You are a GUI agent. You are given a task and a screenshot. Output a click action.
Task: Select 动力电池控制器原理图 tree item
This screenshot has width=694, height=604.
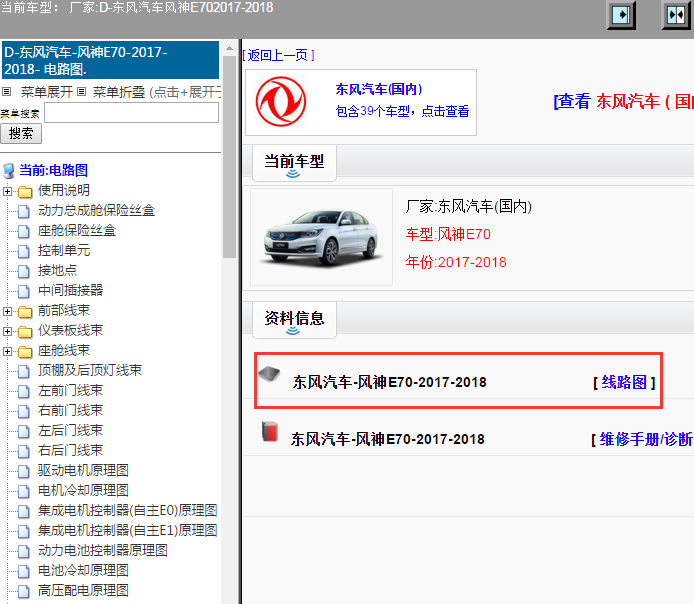(x=103, y=550)
